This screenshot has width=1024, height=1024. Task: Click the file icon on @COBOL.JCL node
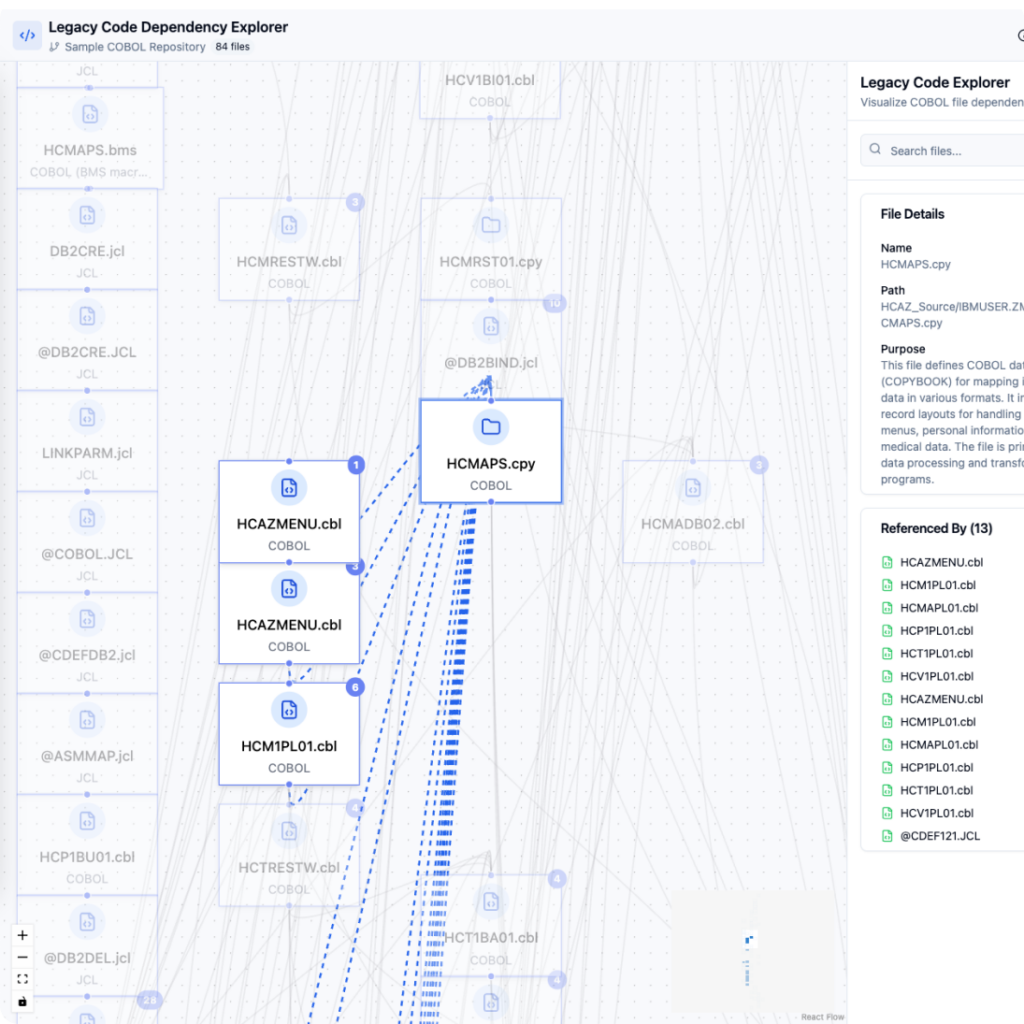[87, 519]
